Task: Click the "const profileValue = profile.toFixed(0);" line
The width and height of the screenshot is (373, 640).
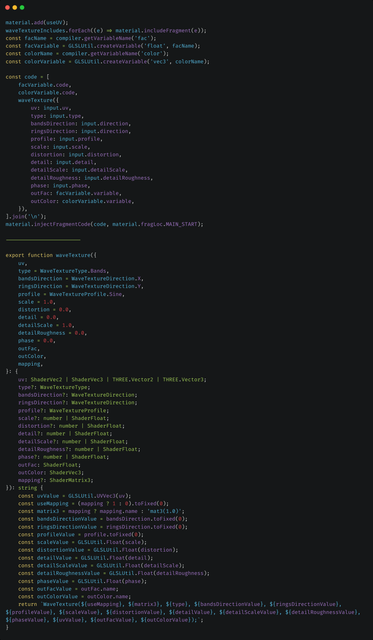Action: [x=81, y=535]
